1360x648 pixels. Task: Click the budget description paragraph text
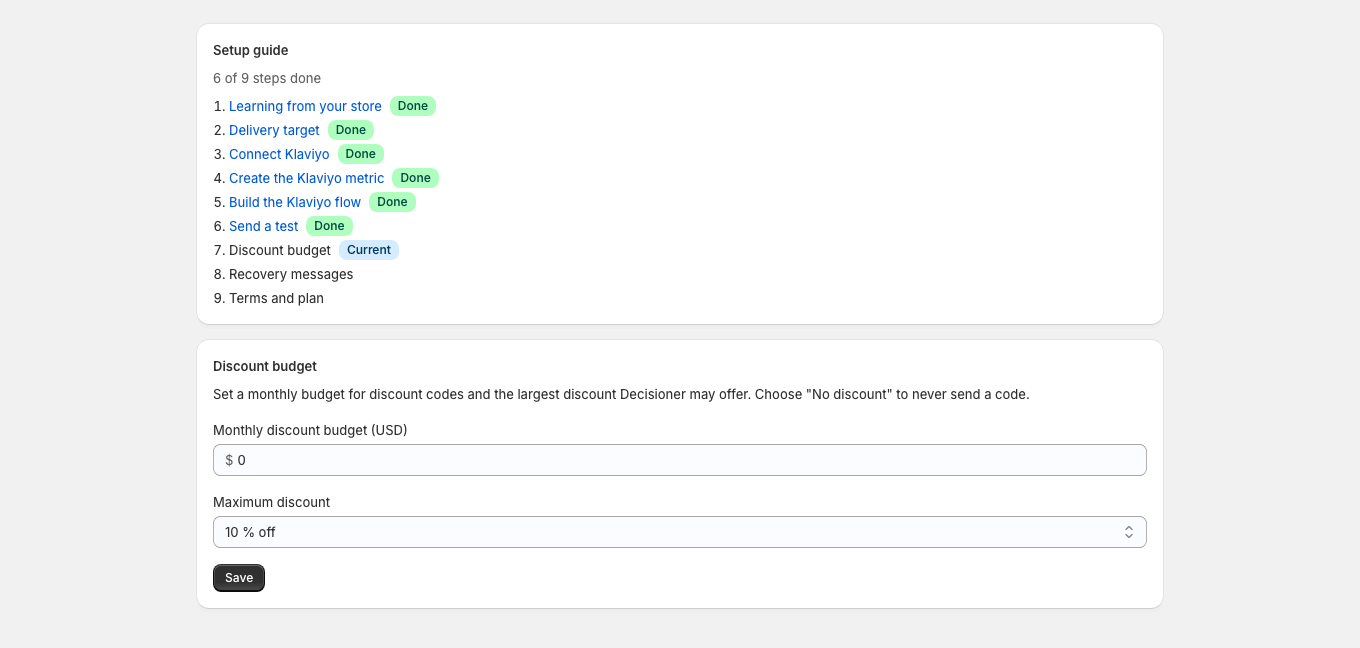click(x=621, y=394)
